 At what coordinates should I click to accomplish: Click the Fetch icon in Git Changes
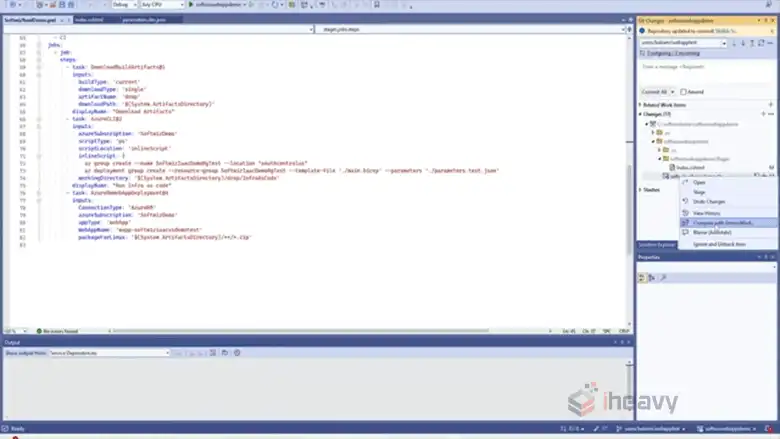(x=734, y=43)
